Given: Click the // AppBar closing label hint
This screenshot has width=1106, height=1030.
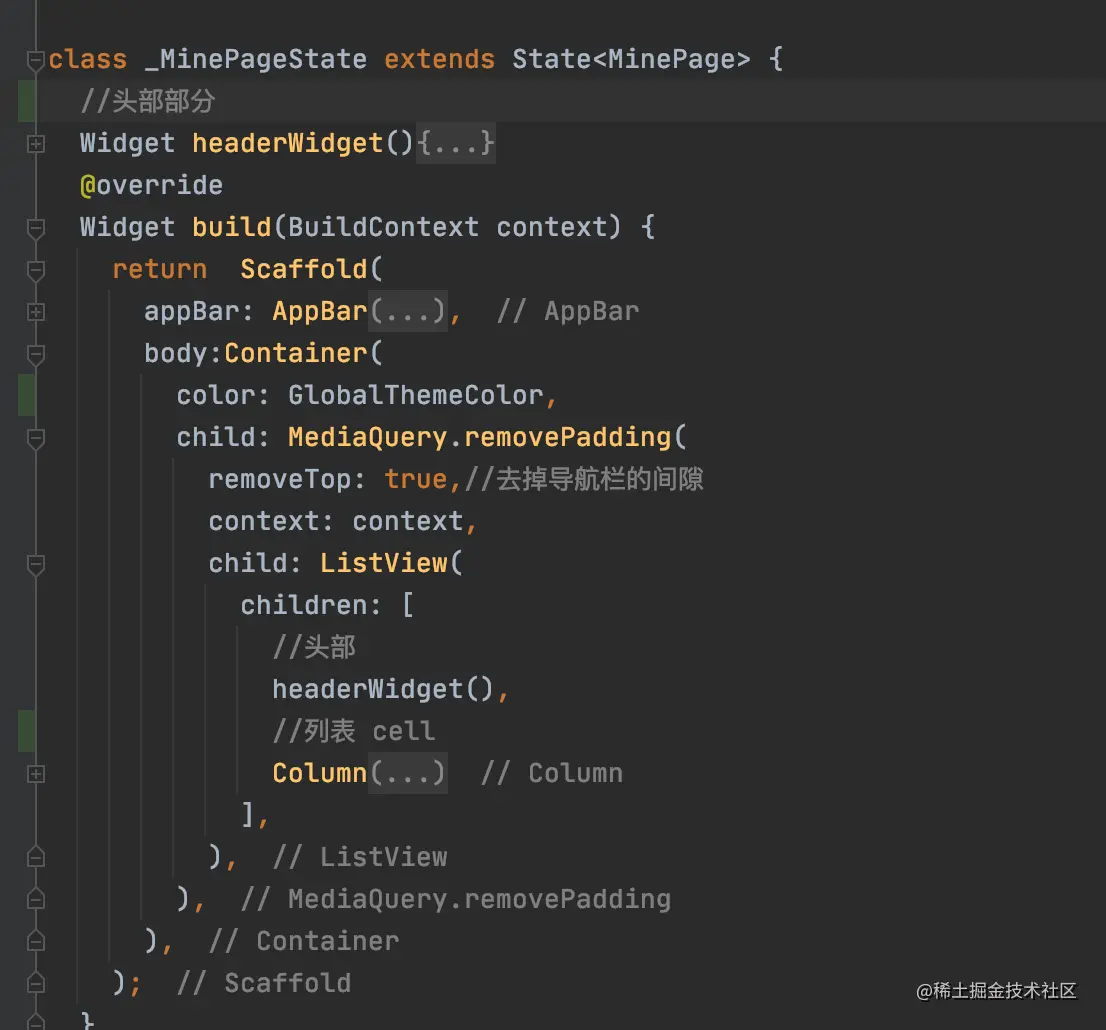Looking at the screenshot, I should click(569, 311).
